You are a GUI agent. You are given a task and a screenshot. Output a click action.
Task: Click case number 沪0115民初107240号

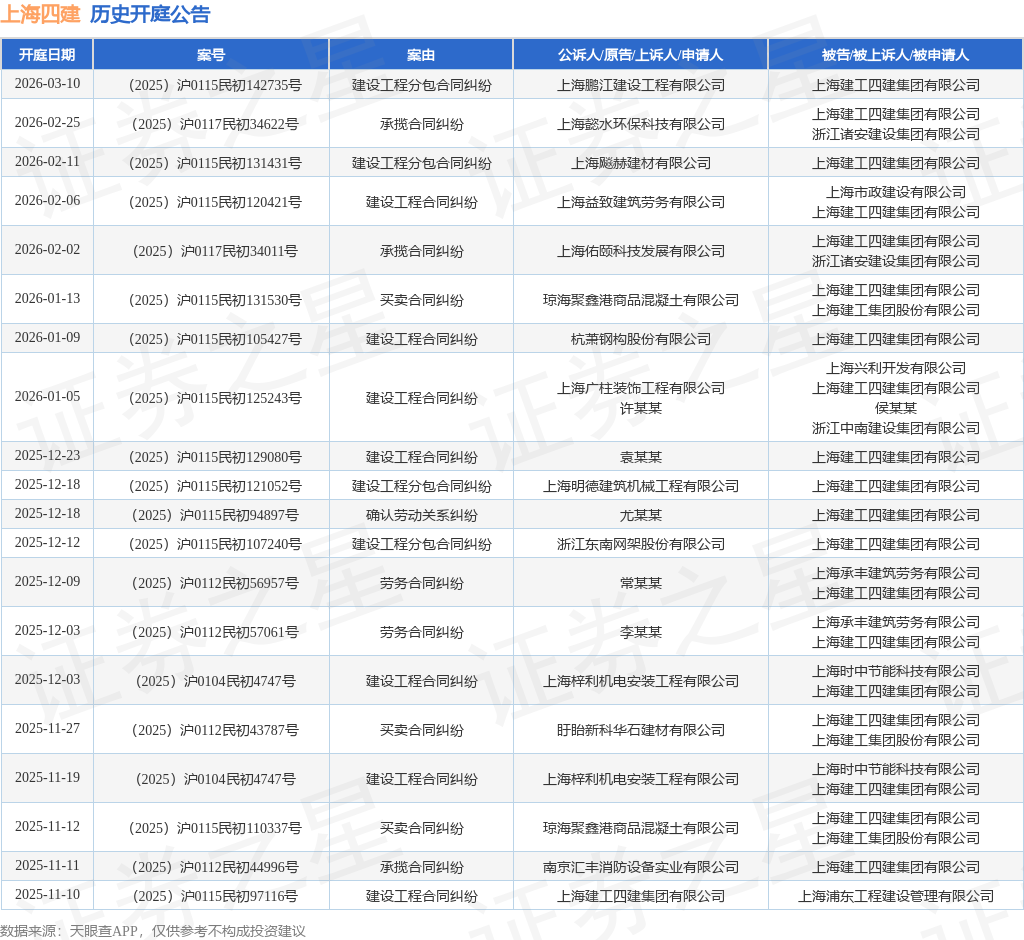click(x=216, y=544)
